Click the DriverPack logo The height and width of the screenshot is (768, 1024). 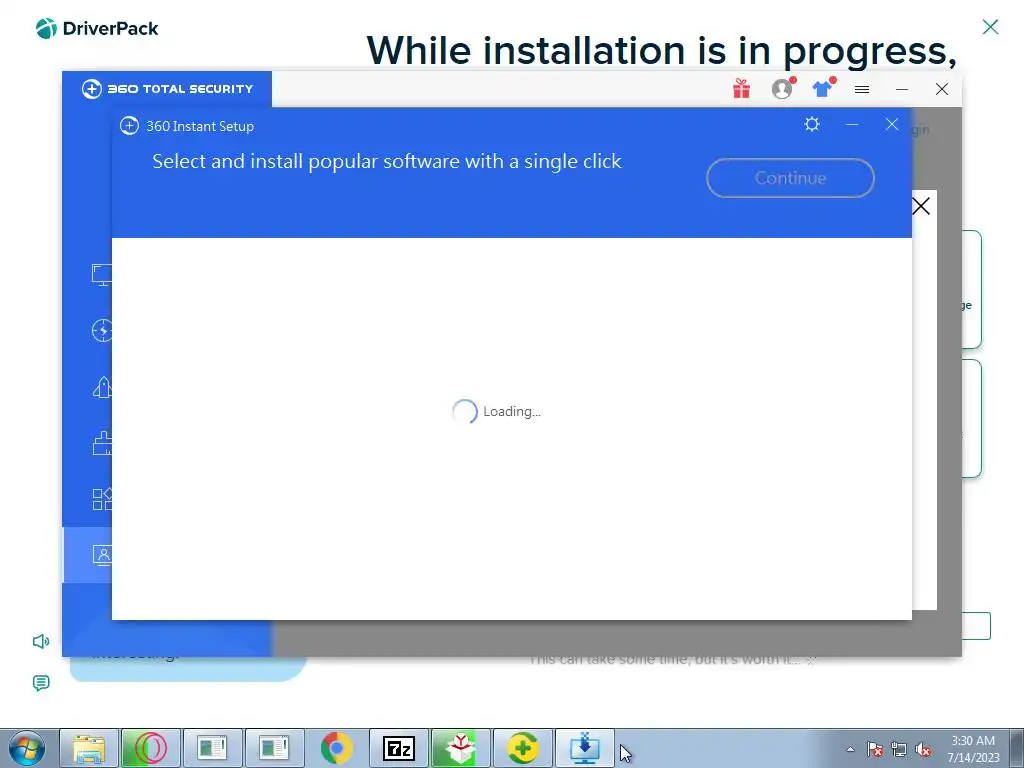(x=97, y=28)
